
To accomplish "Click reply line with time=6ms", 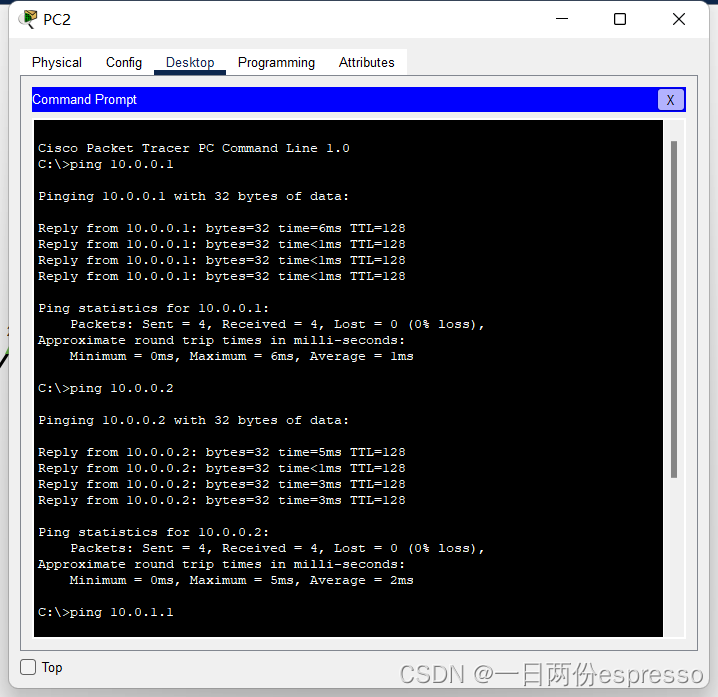I will [222, 228].
